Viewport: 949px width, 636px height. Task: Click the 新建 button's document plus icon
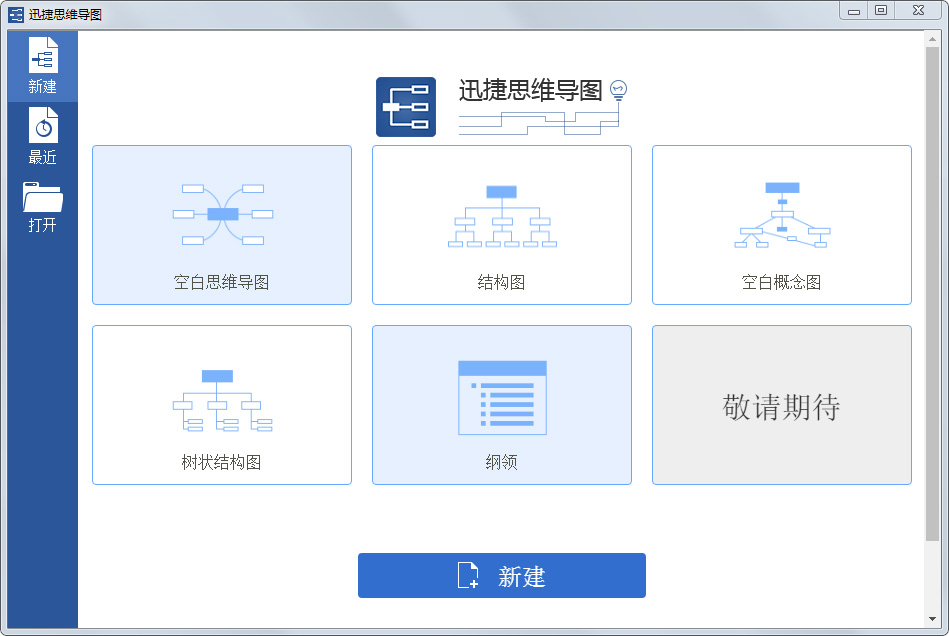click(468, 575)
